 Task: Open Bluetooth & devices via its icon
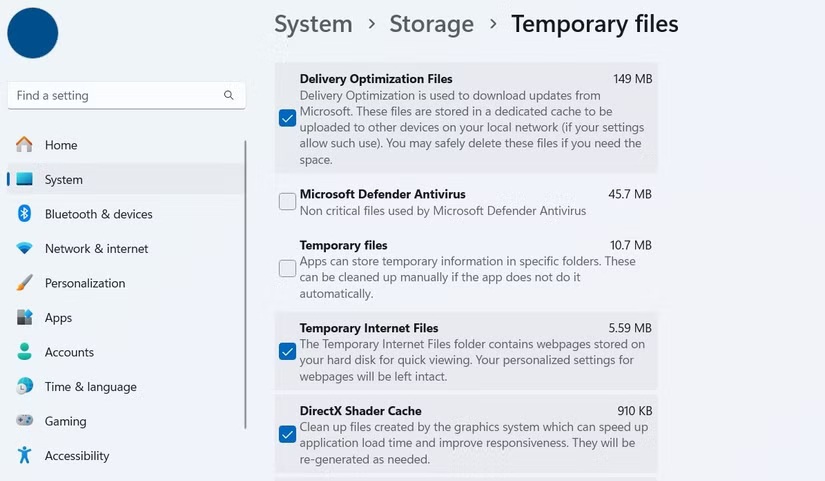coord(24,214)
